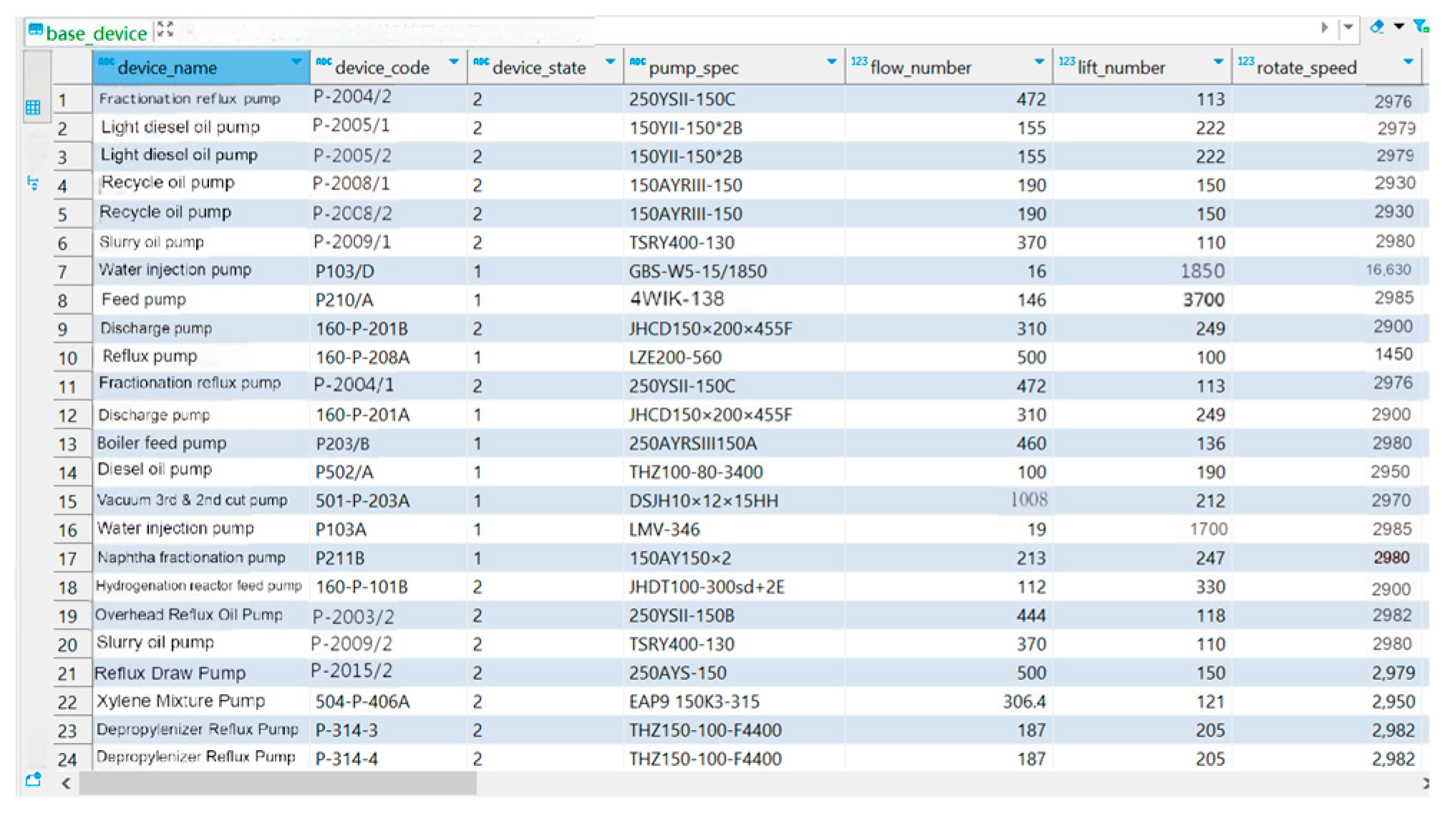Switch to grid view via sidebar icon

pos(33,107)
